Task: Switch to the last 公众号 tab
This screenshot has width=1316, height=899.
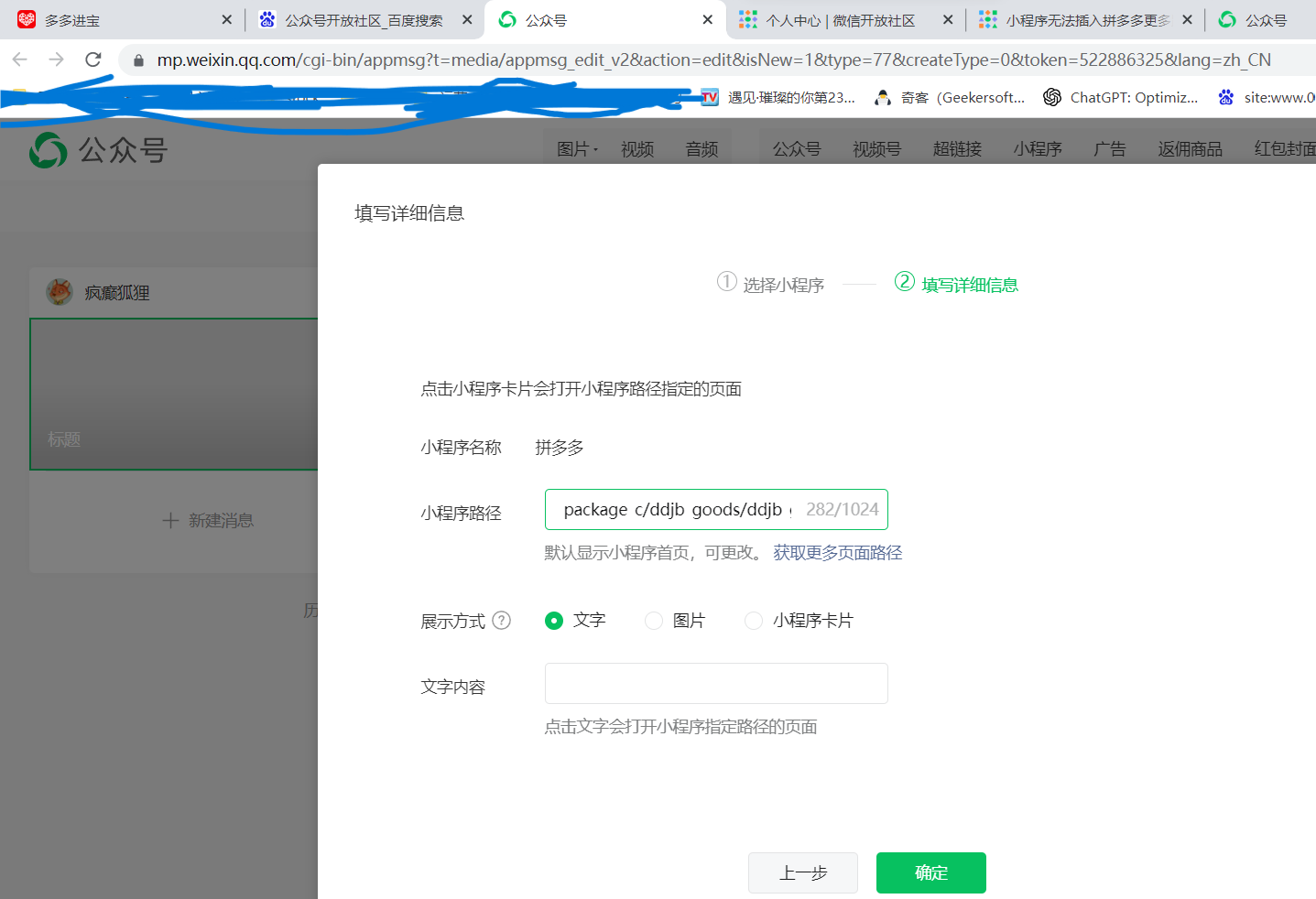Action: pos(1262,19)
